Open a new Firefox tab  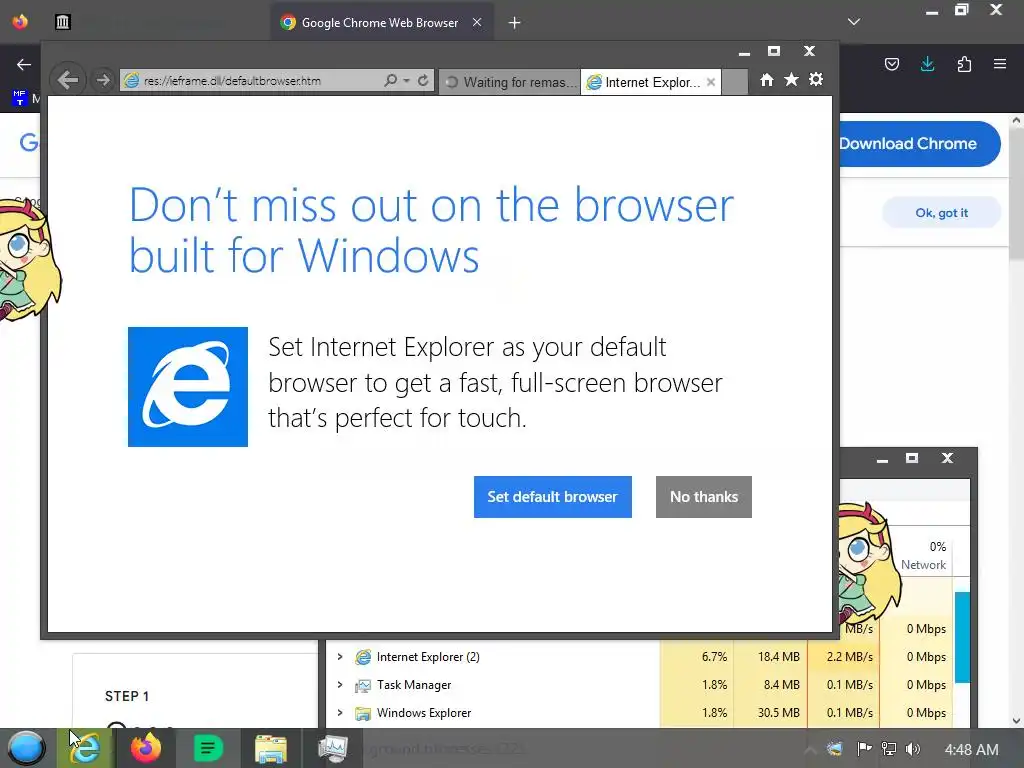515,23
